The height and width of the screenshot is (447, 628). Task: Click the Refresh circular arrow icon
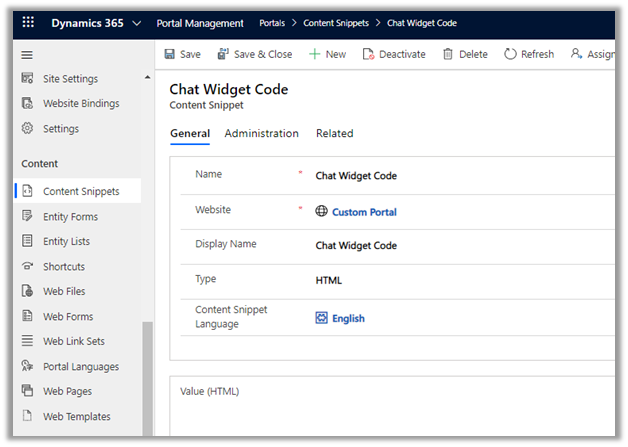pos(510,54)
